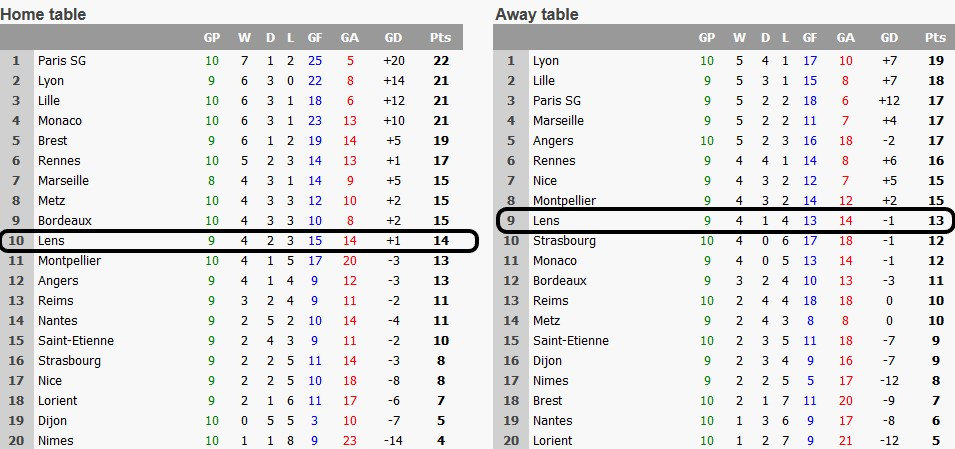
Task: Click Brest in the Home table
Action: [x=53, y=141]
